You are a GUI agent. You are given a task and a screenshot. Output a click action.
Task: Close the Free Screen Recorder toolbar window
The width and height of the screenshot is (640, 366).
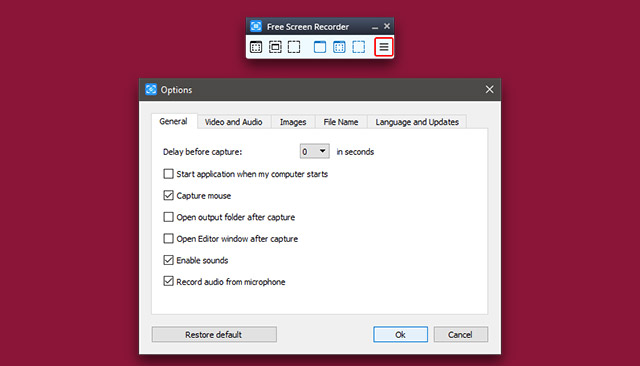point(387,27)
